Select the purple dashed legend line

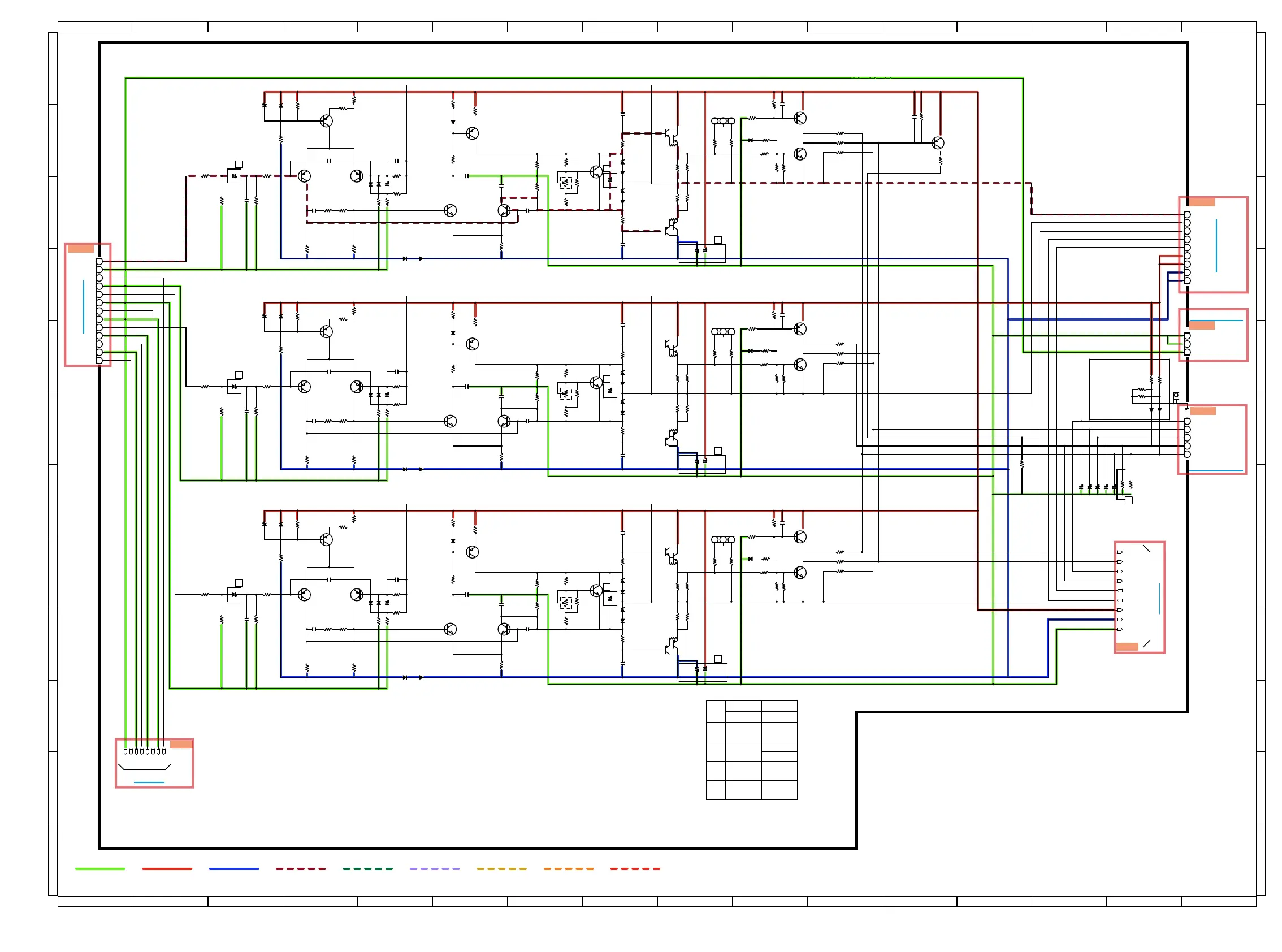click(435, 868)
